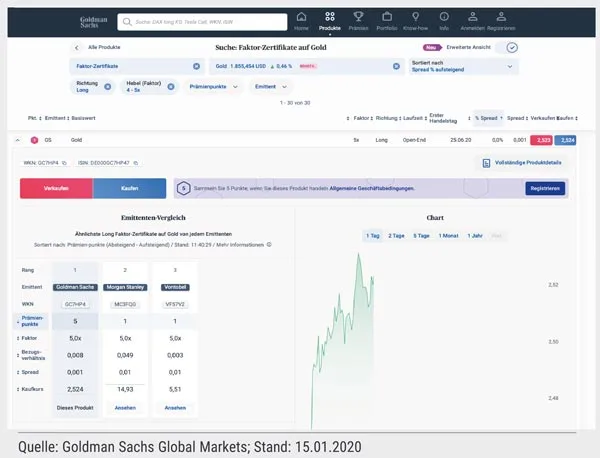Click the hexagon 5 points badge
Image resolution: width=600 pixels, height=458 pixels.
click(184, 188)
